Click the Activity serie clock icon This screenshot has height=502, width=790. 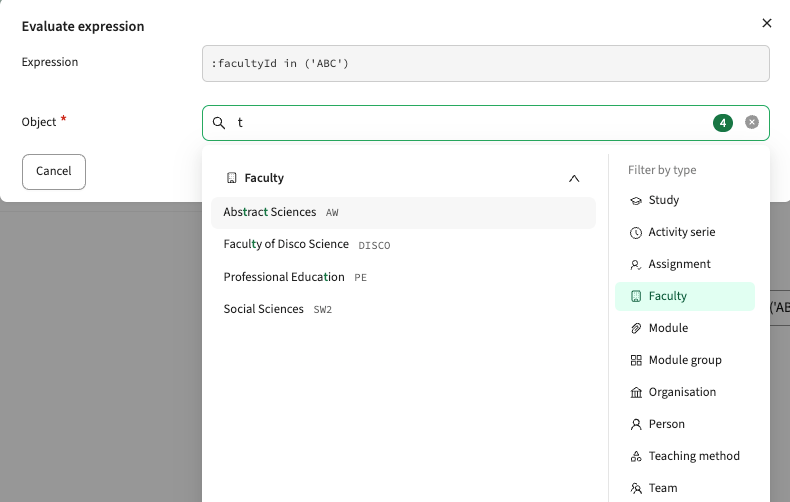pyautogui.click(x=636, y=233)
